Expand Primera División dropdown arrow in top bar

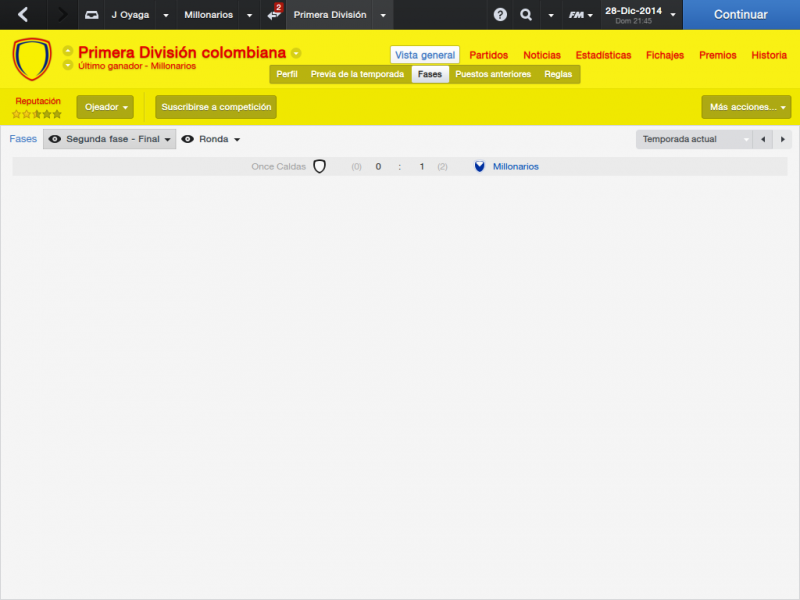pos(383,15)
